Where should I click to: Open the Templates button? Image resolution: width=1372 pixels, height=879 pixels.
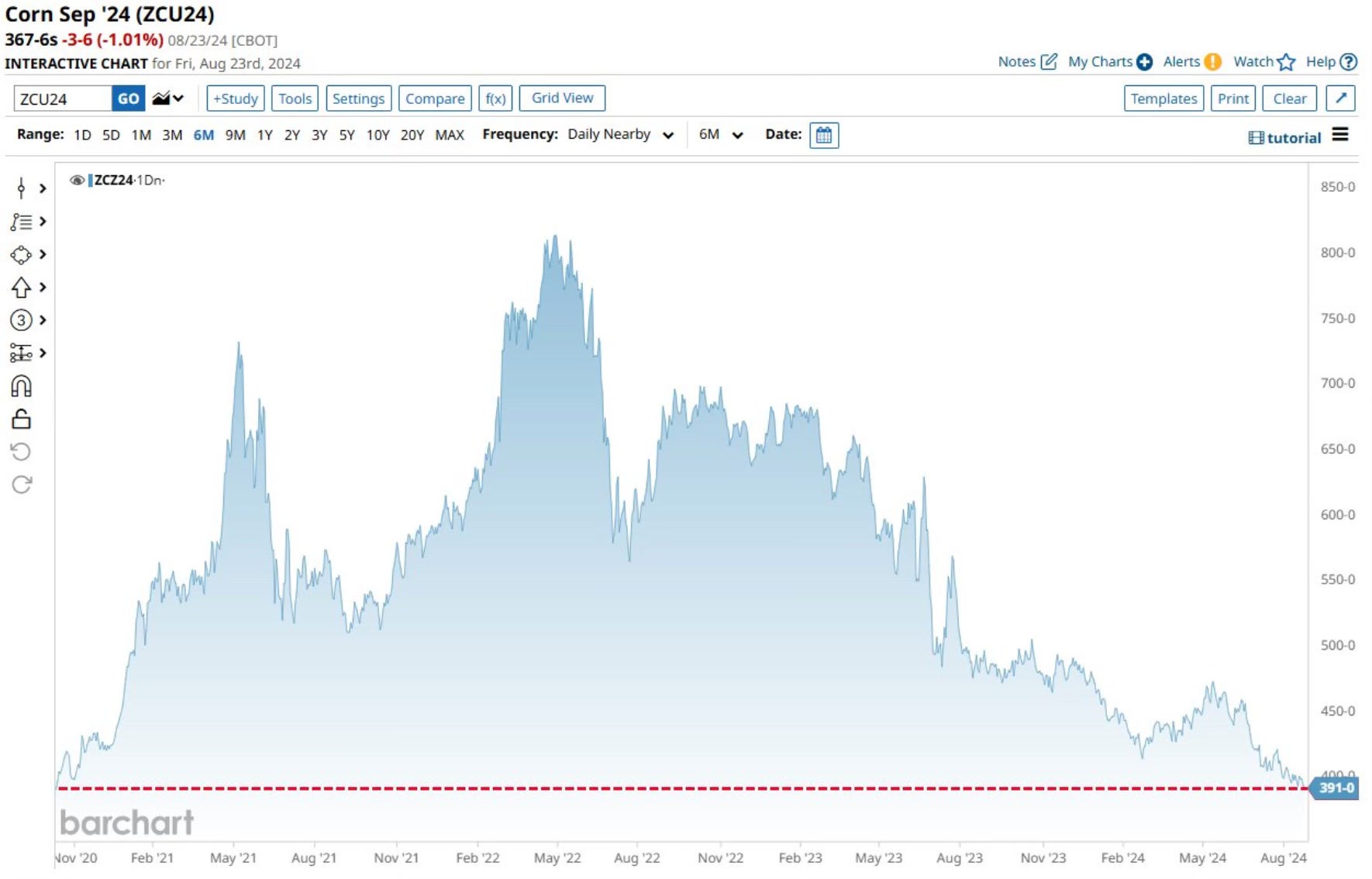click(x=1163, y=98)
